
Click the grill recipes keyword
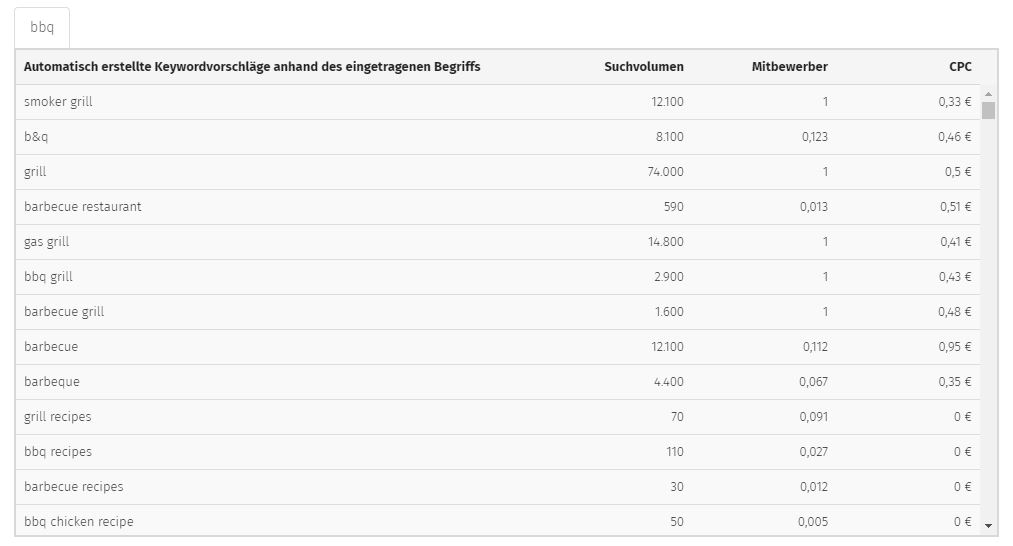[x=57, y=416]
